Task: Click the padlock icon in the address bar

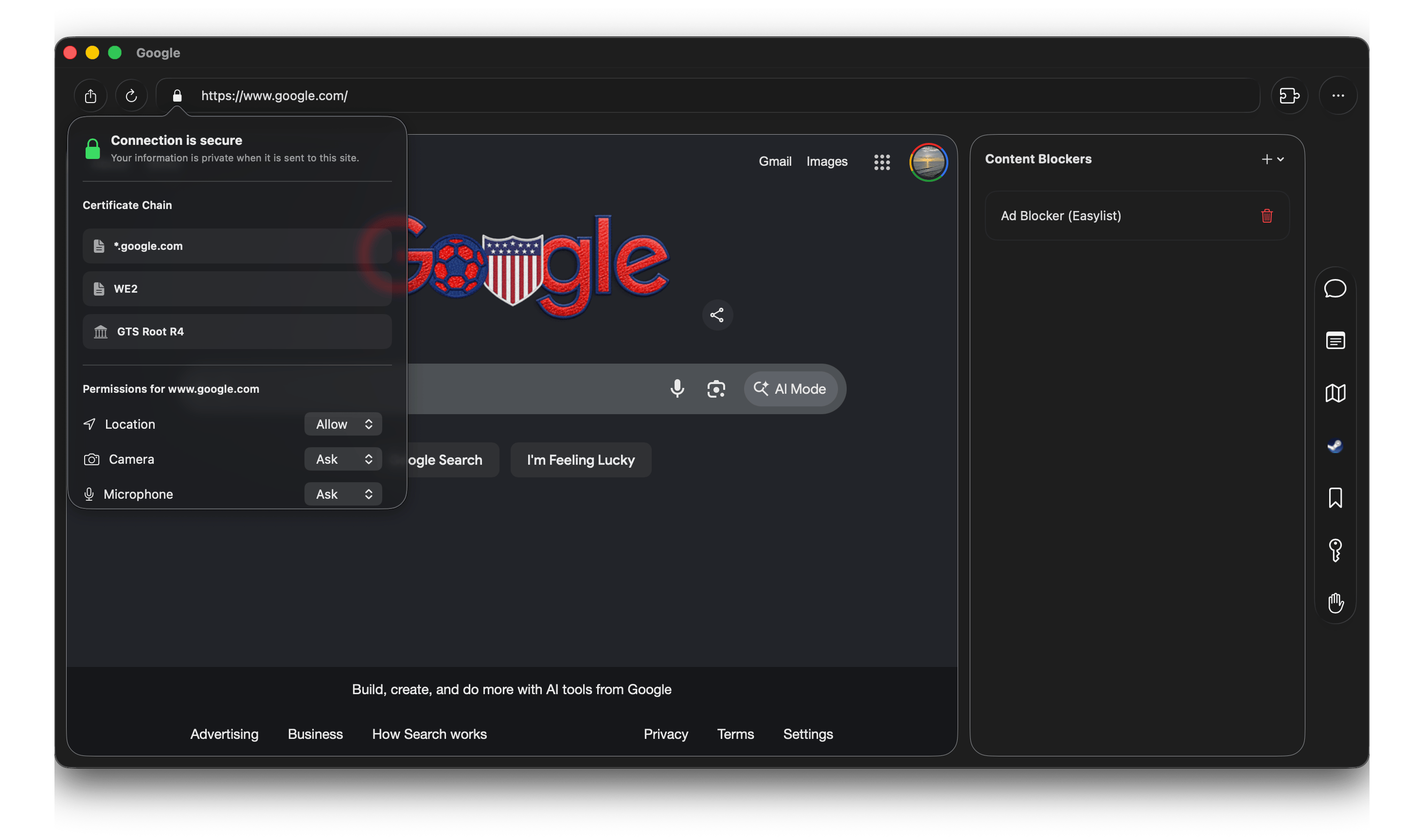Action: [177, 96]
